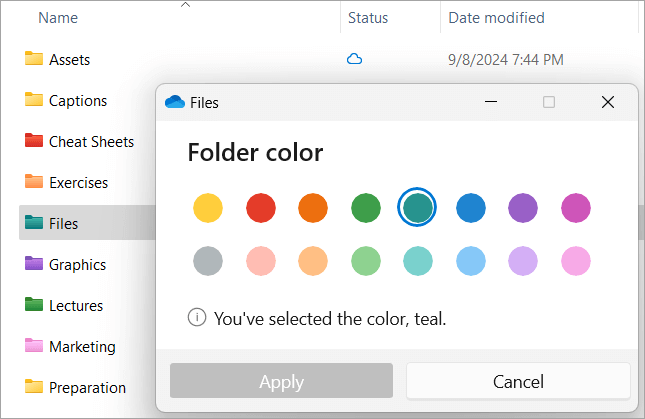
Task: Sort by the Name column header
Action: click(x=56, y=18)
